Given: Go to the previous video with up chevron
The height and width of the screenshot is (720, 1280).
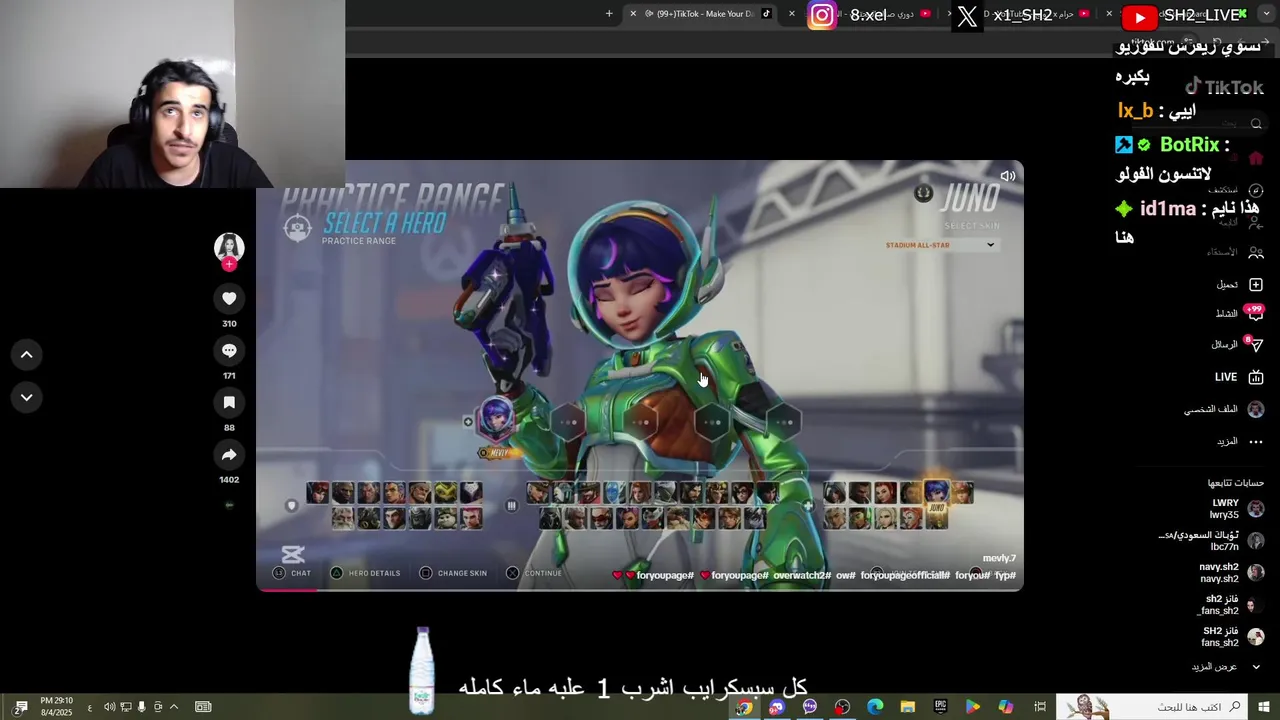Looking at the screenshot, I should 27,354.
